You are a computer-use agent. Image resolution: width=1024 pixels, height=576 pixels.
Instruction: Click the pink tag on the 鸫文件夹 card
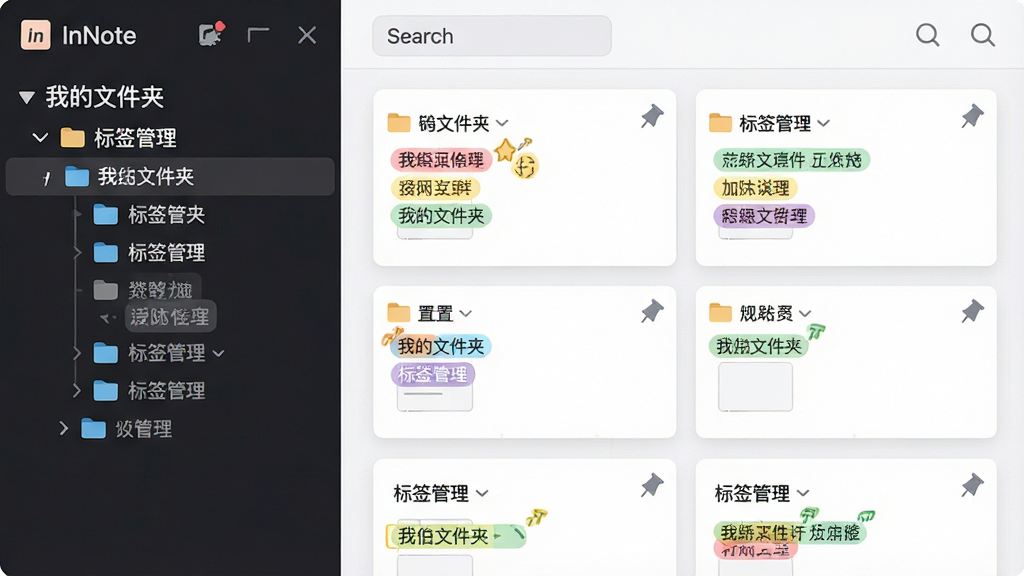[x=441, y=160]
